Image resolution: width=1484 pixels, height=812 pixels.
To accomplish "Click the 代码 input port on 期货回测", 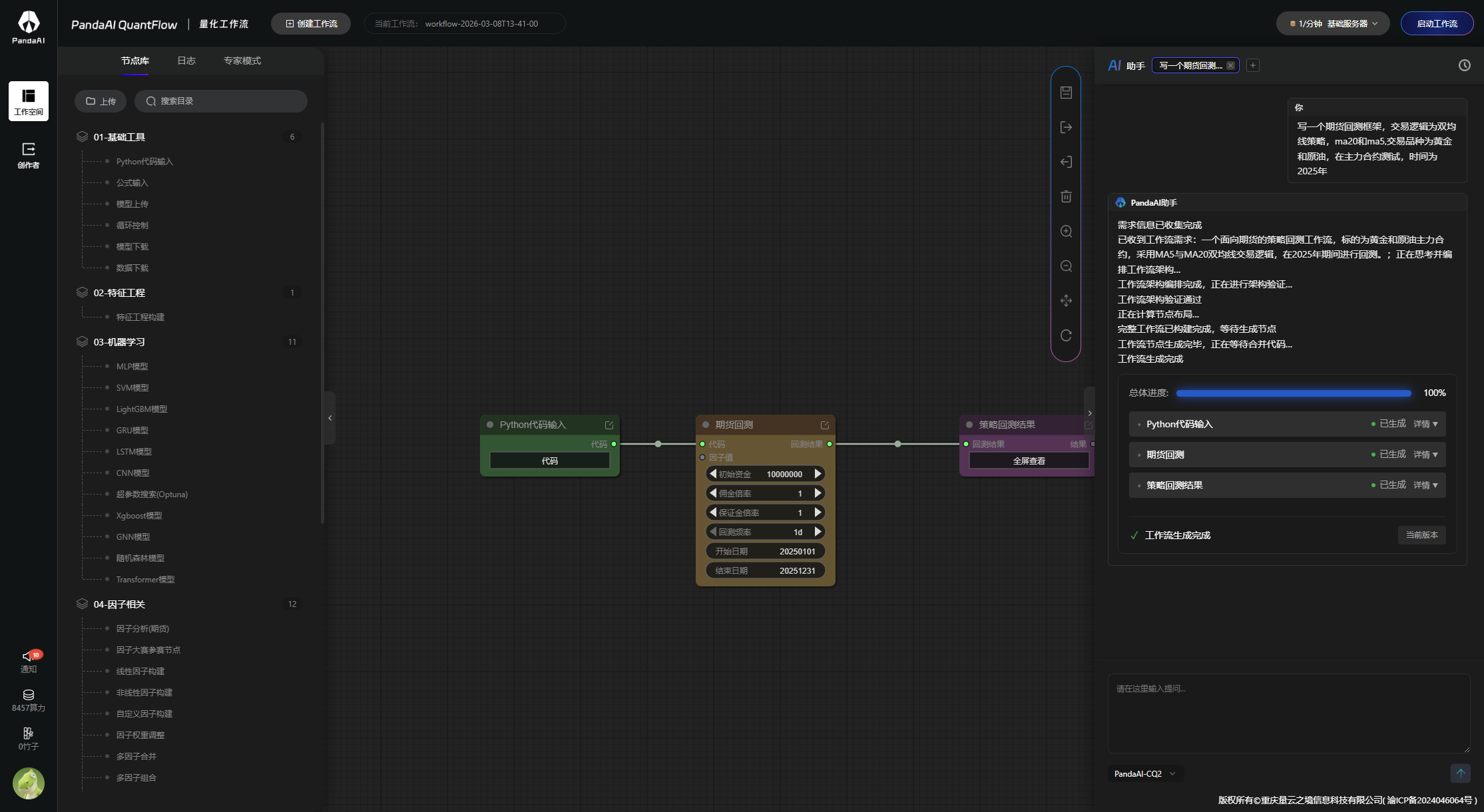I will coord(702,444).
